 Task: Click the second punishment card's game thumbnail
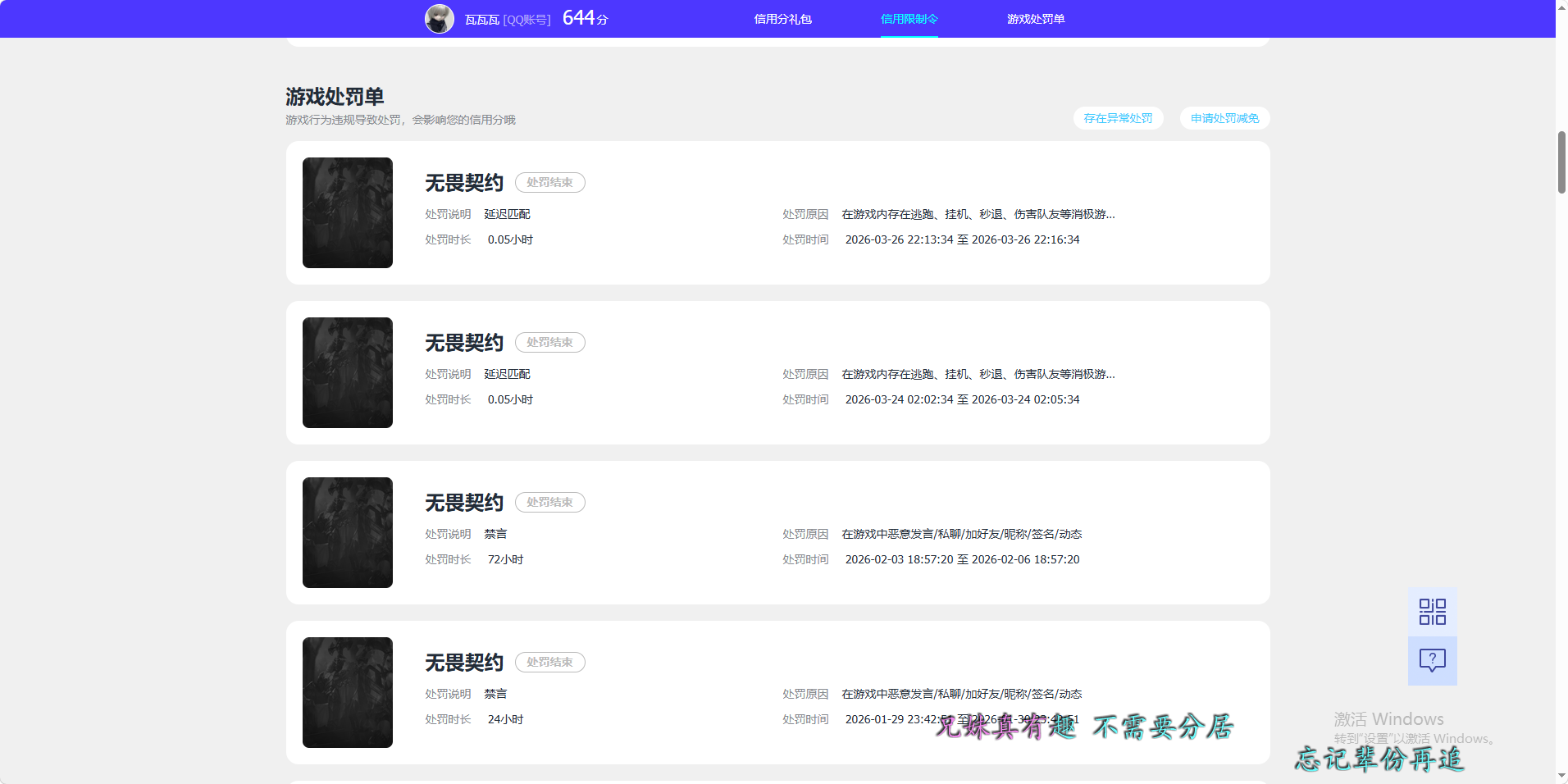[x=347, y=372]
